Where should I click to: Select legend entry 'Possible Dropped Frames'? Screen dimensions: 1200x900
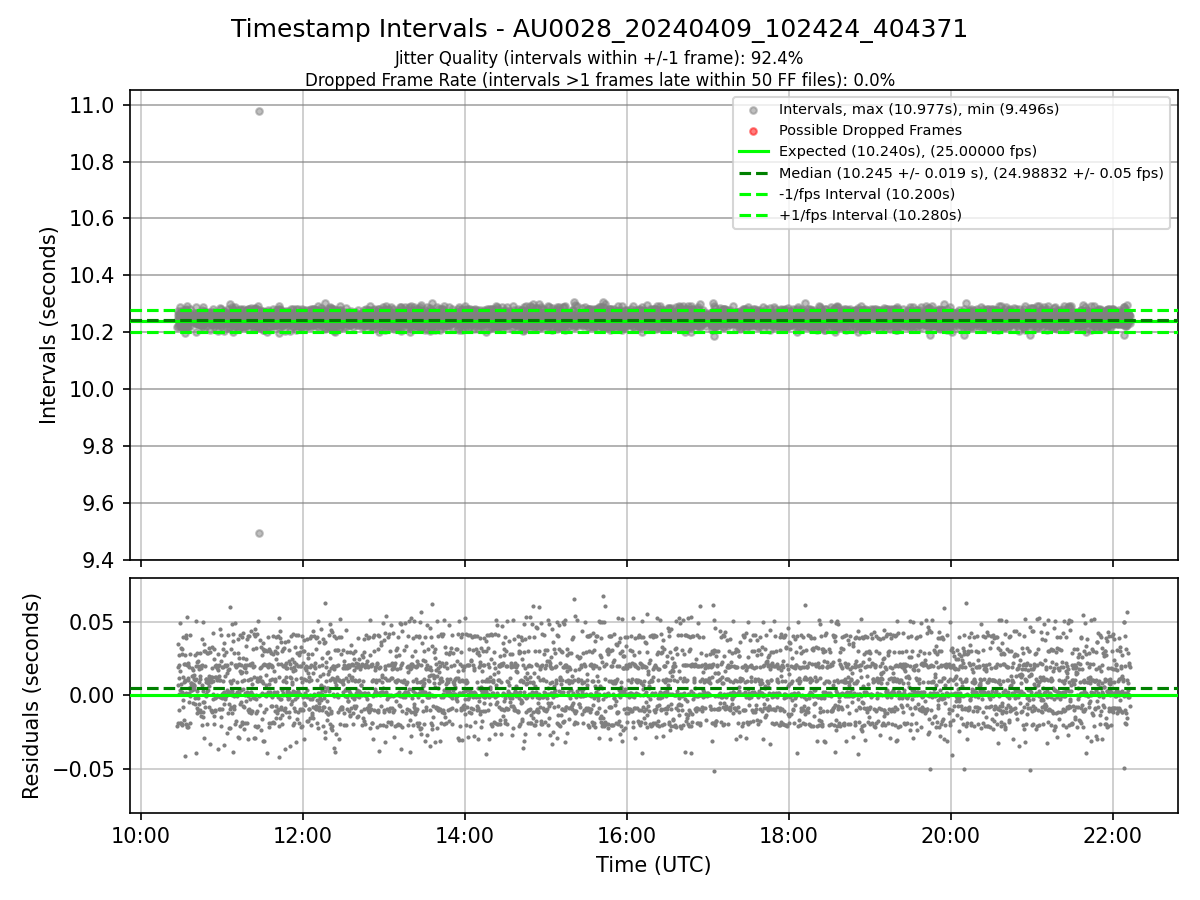(870, 130)
